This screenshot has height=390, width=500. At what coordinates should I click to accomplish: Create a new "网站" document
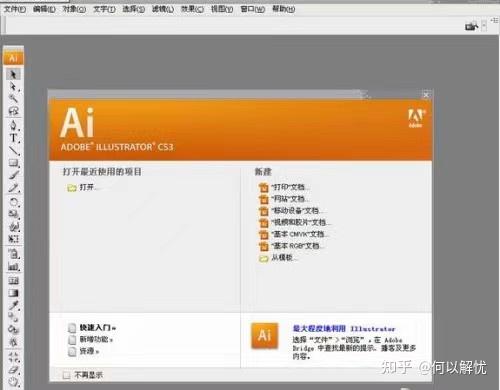tap(284, 199)
